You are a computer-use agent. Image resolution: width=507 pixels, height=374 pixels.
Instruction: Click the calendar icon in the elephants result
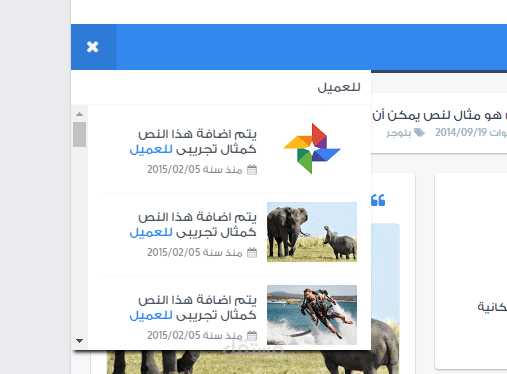click(x=252, y=253)
